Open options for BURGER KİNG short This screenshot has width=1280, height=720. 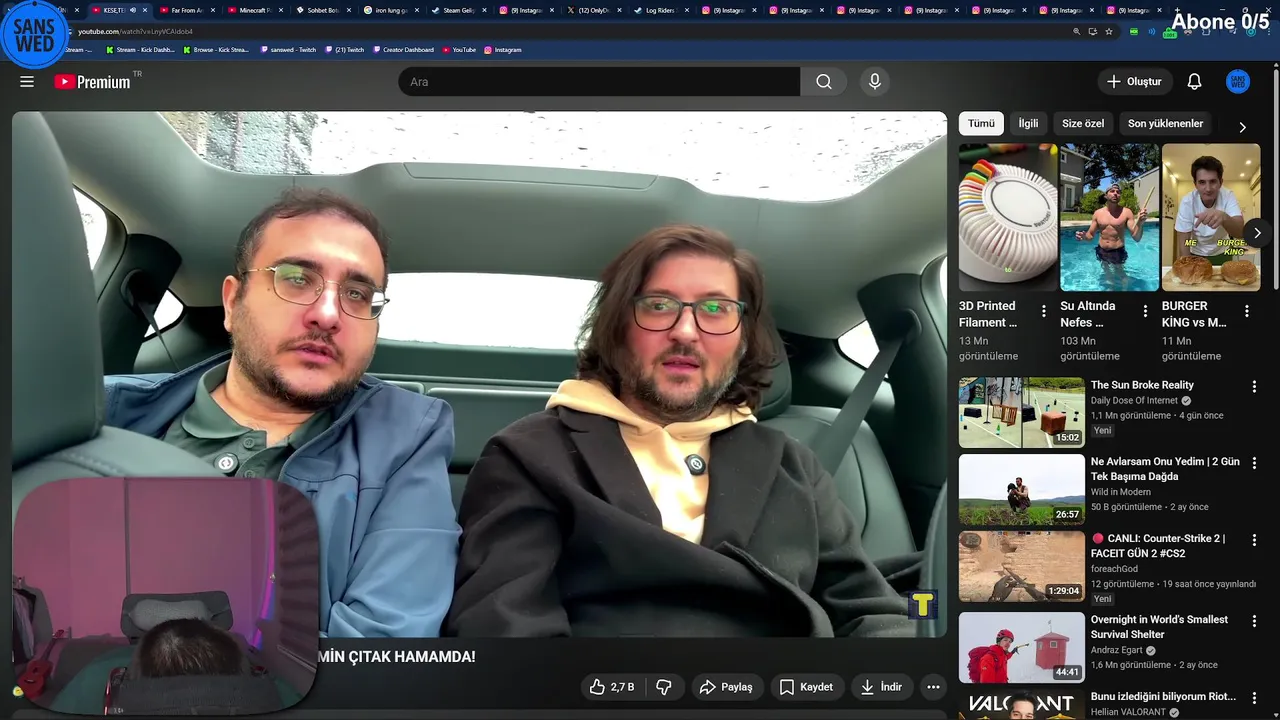(x=1246, y=311)
